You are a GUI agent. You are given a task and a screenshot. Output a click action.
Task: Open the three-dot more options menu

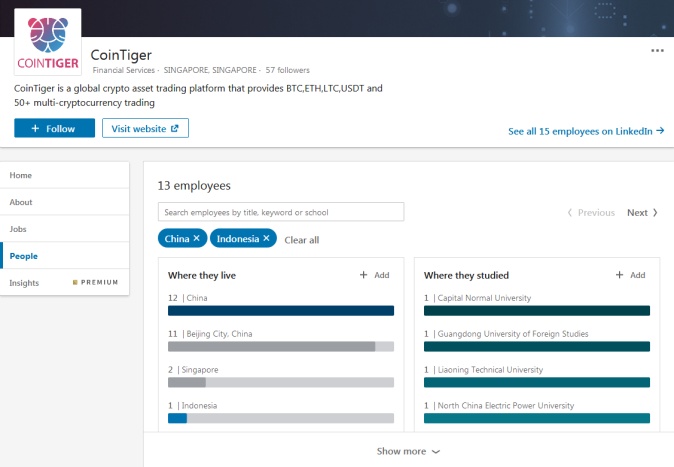point(657,51)
